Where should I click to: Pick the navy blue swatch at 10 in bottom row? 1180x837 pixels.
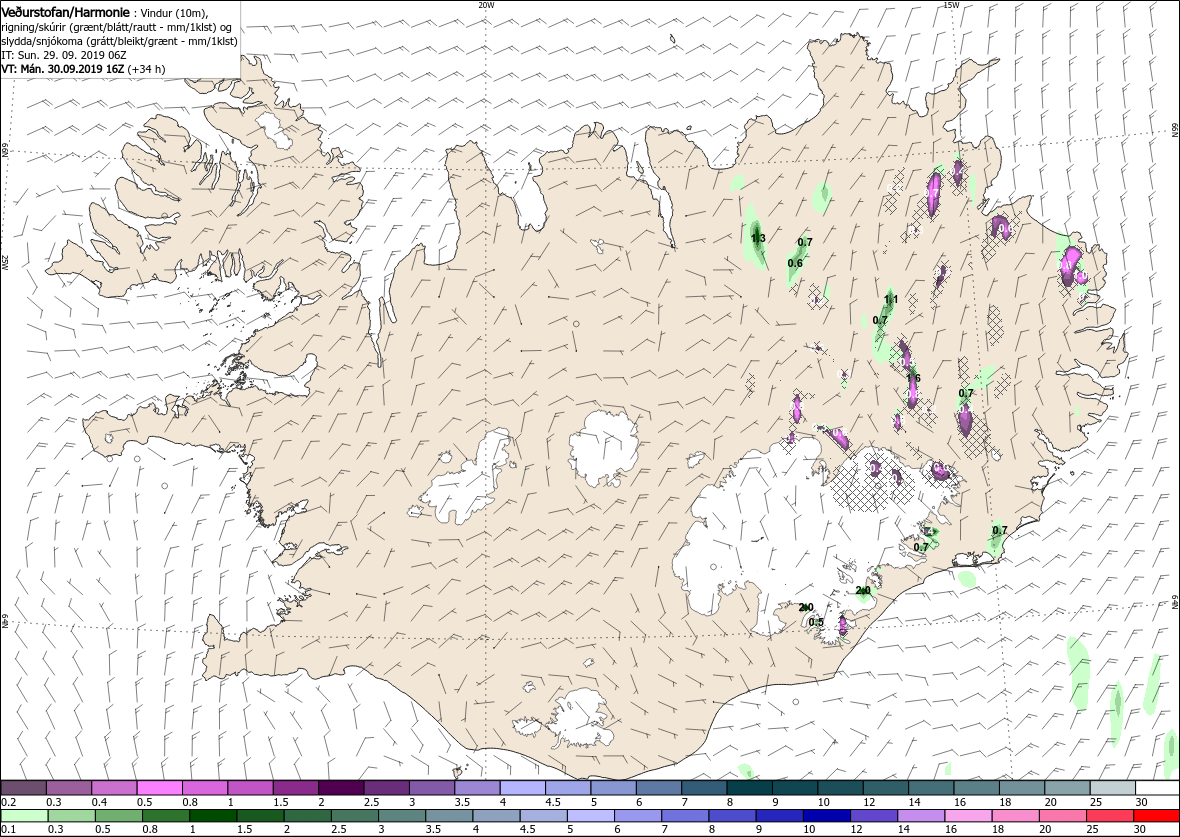827,816
